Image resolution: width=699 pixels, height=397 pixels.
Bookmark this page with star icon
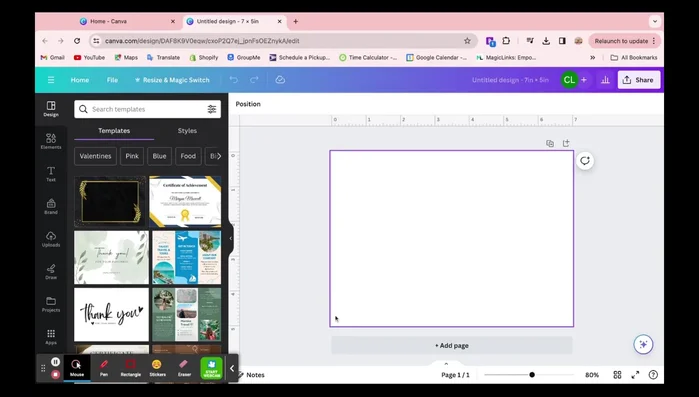pos(467,41)
